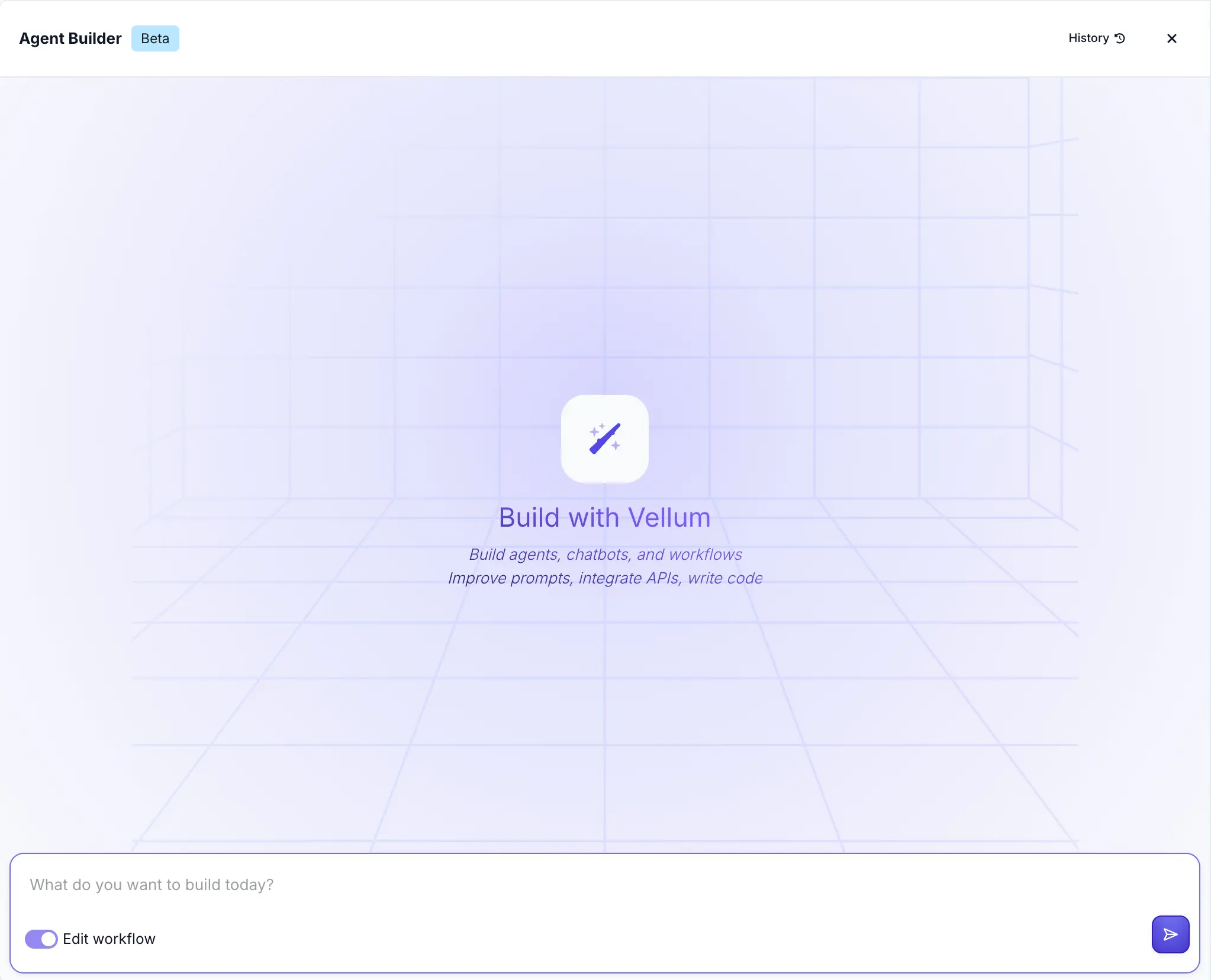Click the Agent Builder title
The width and height of the screenshot is (1211, 980).
coord(70,38)
